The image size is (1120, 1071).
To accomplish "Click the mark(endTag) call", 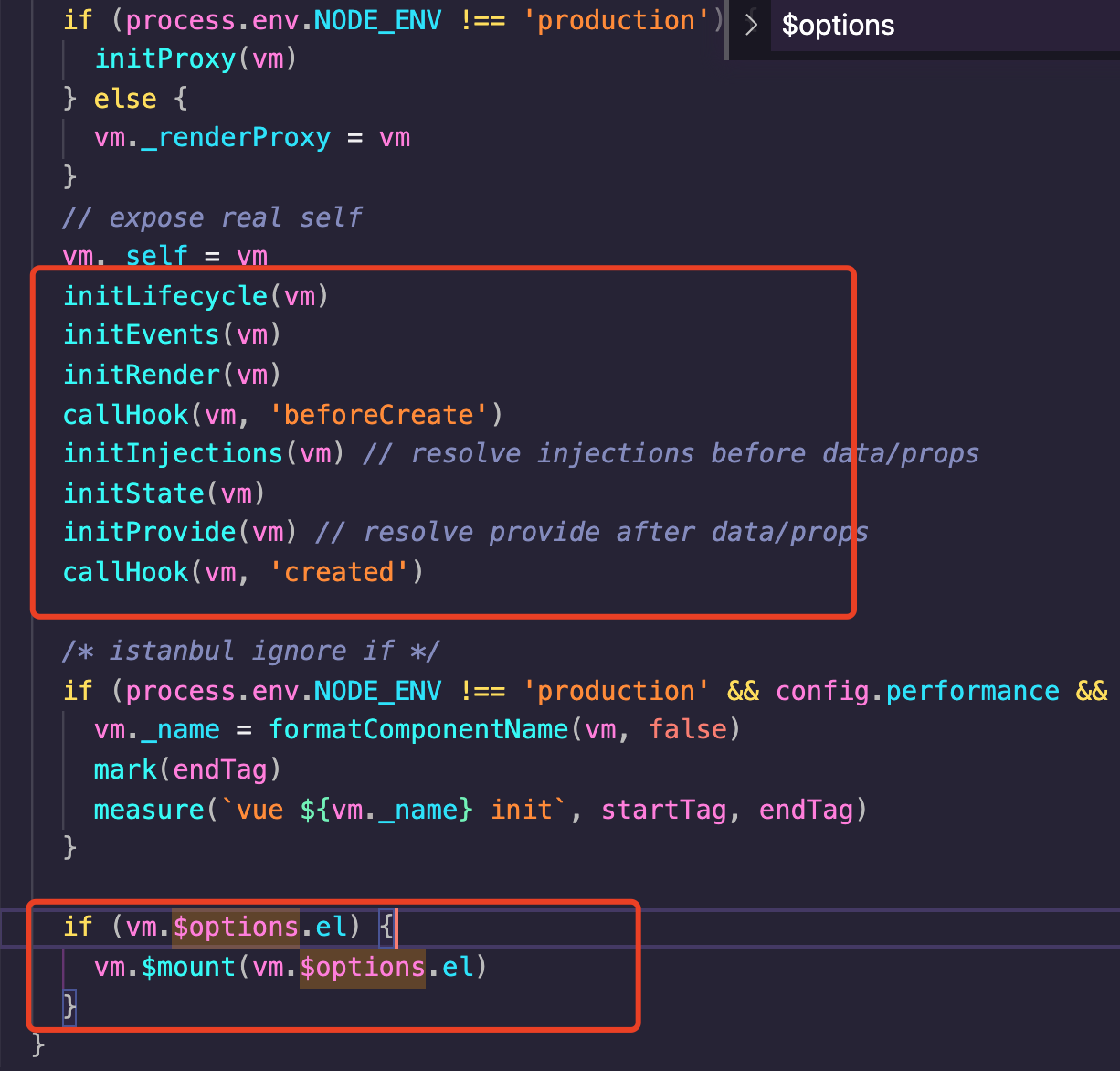I will (x=187, y=769).
